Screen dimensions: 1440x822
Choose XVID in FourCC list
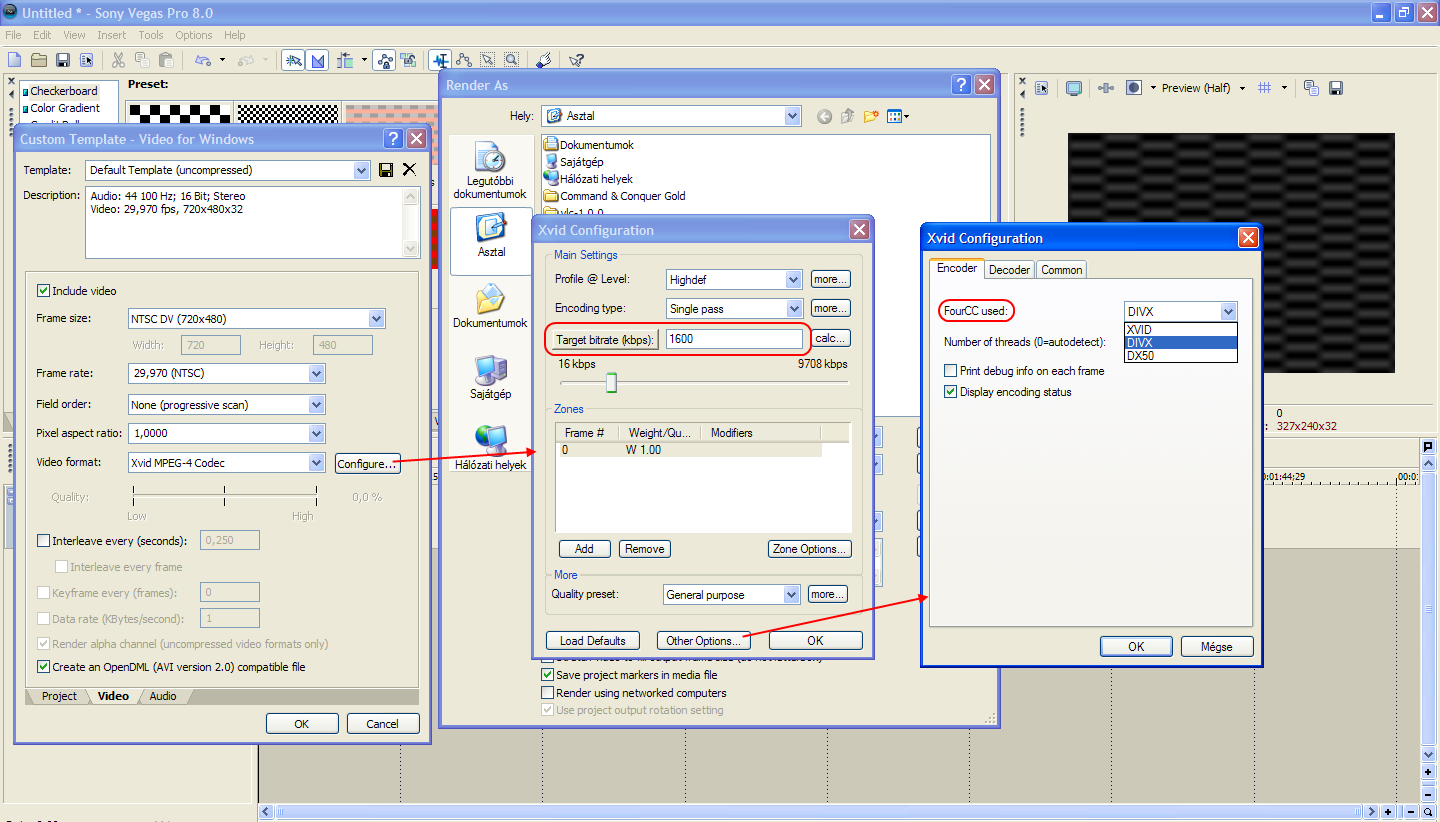pyautogui.click(x=1180, y=330)
